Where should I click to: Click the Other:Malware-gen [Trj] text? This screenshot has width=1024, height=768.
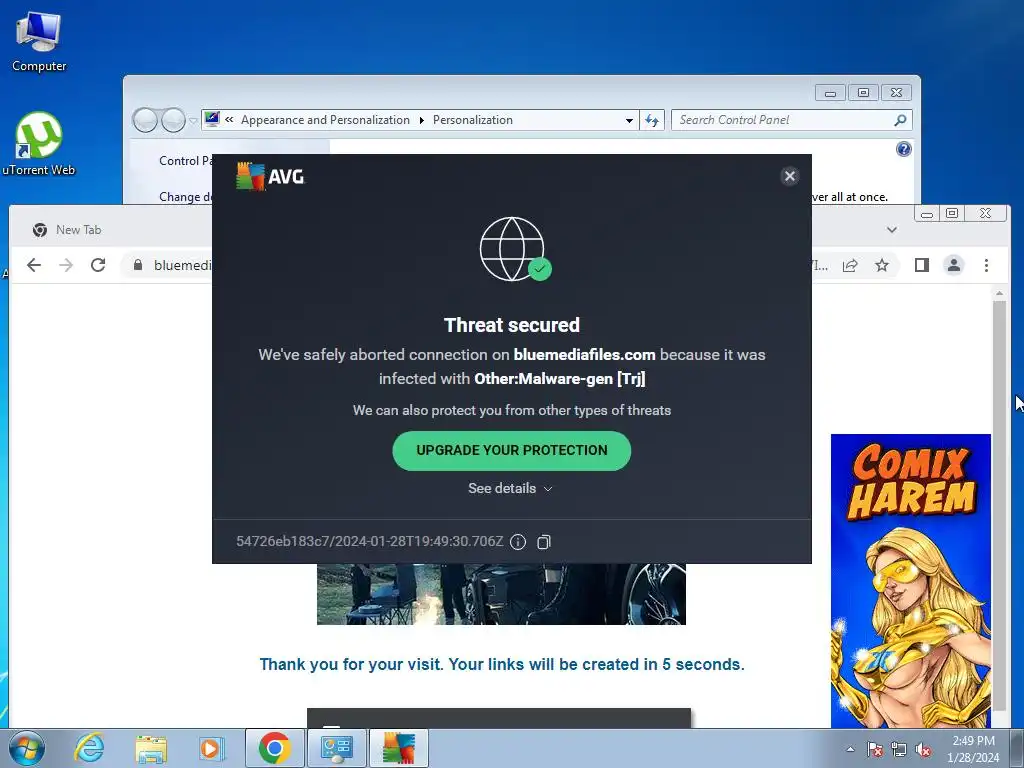(560, 379)
